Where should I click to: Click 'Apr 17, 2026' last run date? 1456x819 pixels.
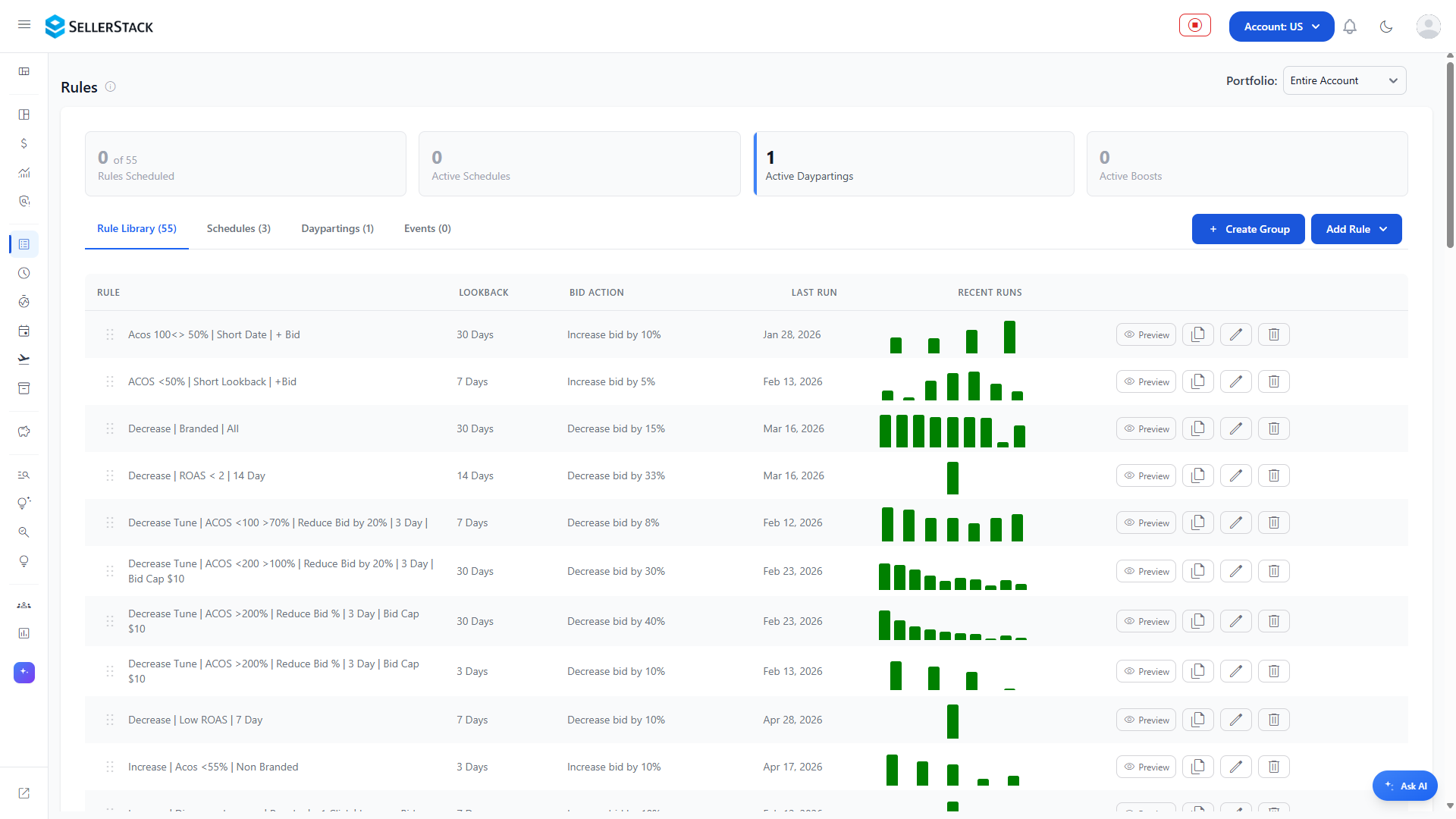792,767
